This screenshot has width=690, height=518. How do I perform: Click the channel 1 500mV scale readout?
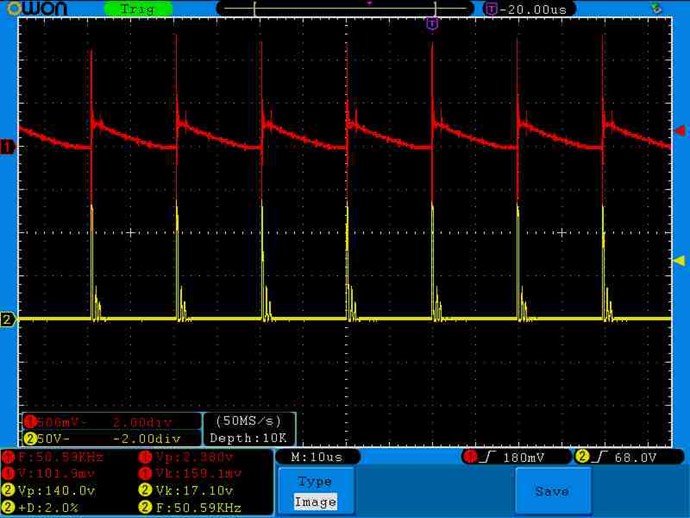pos(112,422)
